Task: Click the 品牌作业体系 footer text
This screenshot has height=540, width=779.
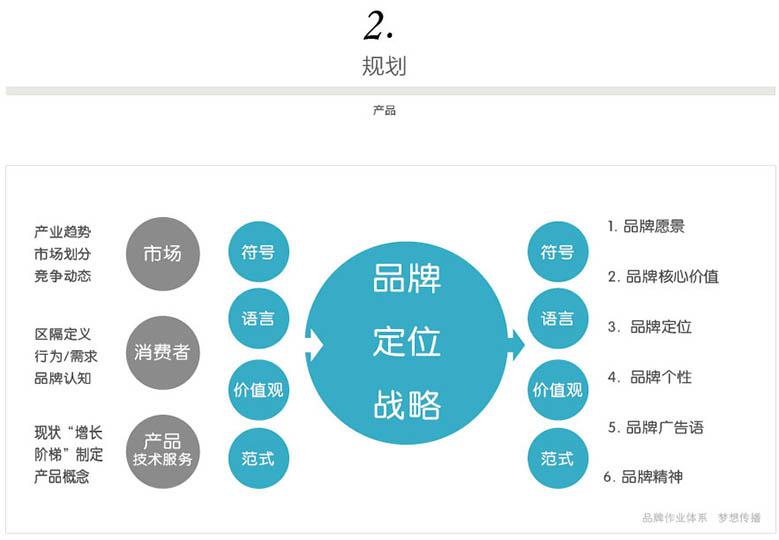Action: pos(674,517)
